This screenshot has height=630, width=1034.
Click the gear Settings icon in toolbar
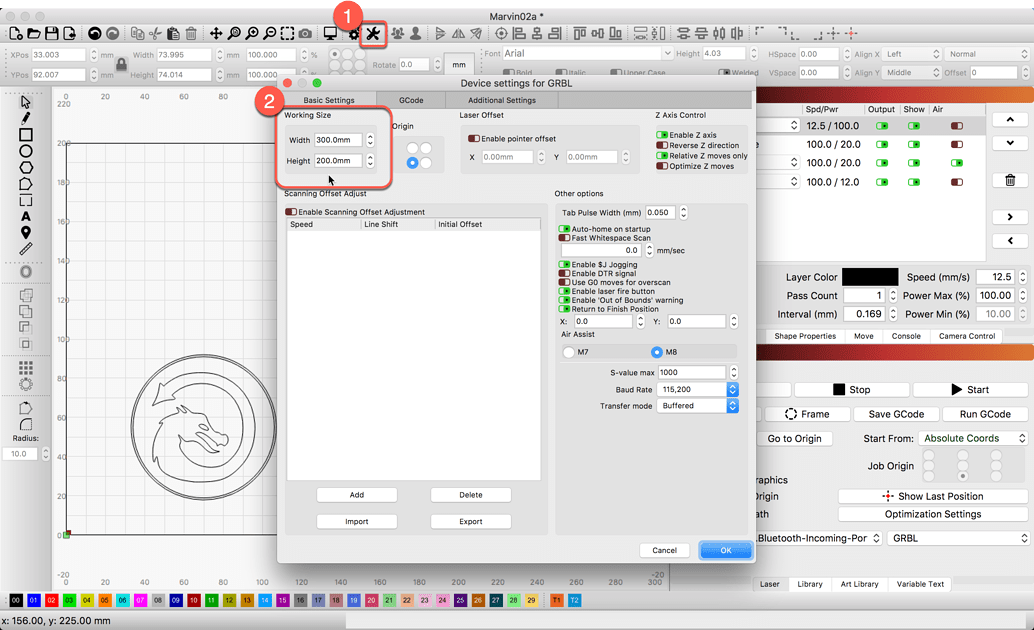pos(354,34)
